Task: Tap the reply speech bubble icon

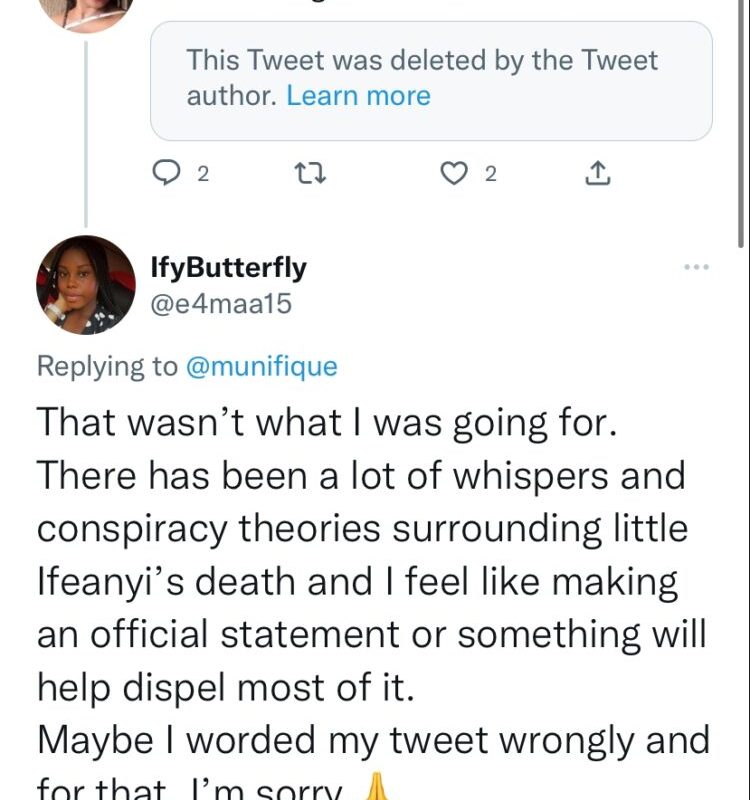Action: (164, 174)
